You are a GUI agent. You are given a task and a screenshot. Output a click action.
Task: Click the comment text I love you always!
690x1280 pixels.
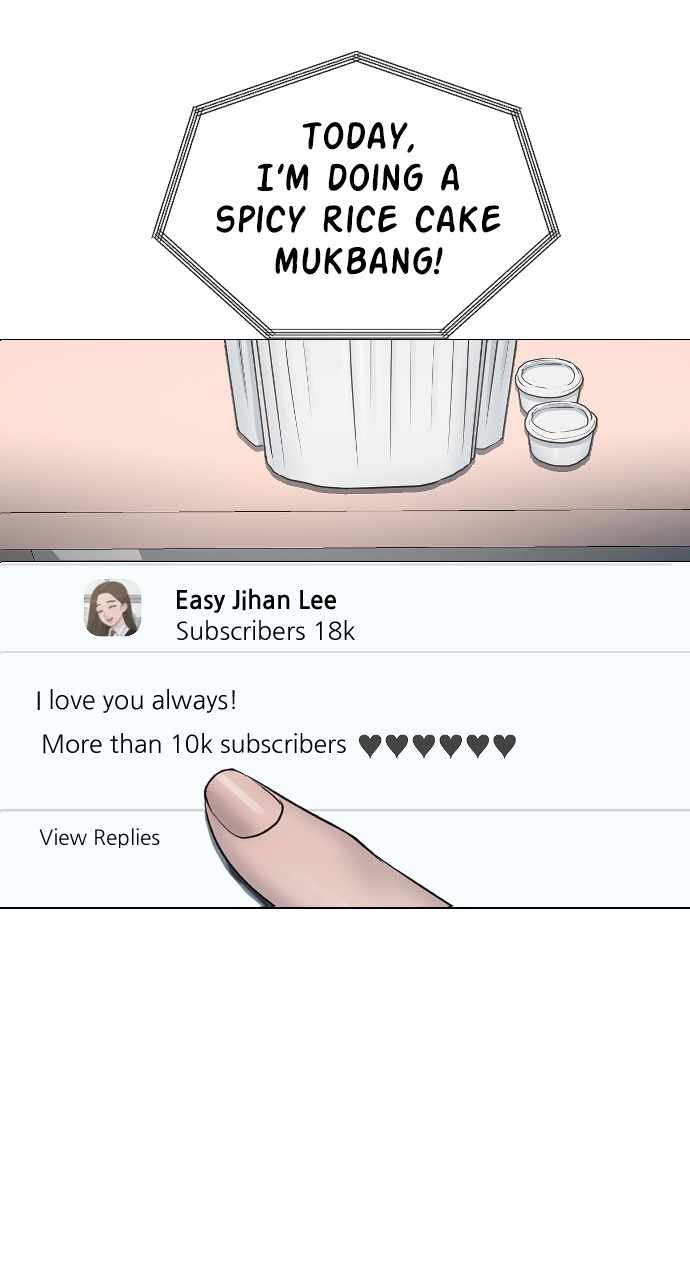[x=136, y=700]
